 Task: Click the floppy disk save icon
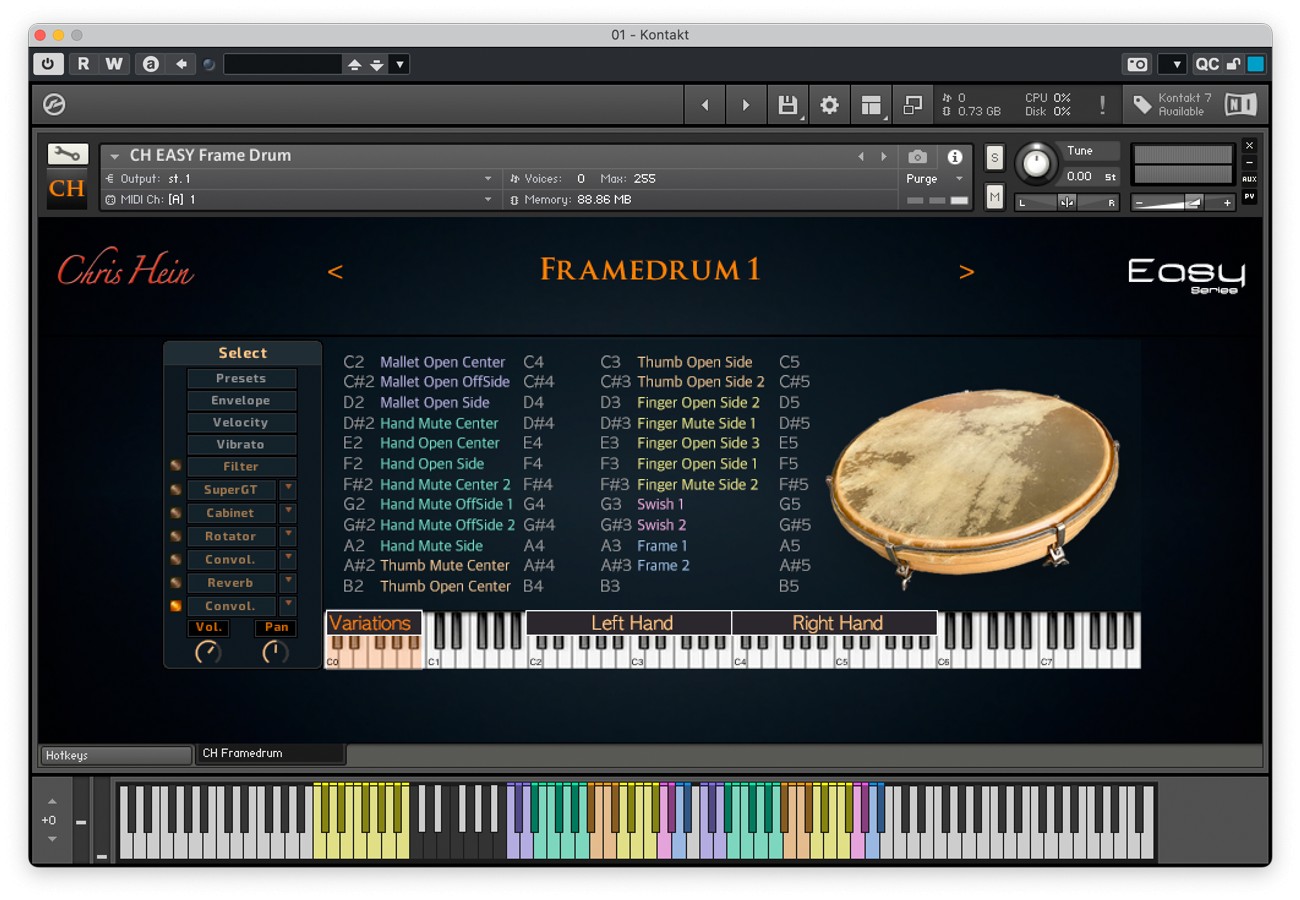click(787, 105)
